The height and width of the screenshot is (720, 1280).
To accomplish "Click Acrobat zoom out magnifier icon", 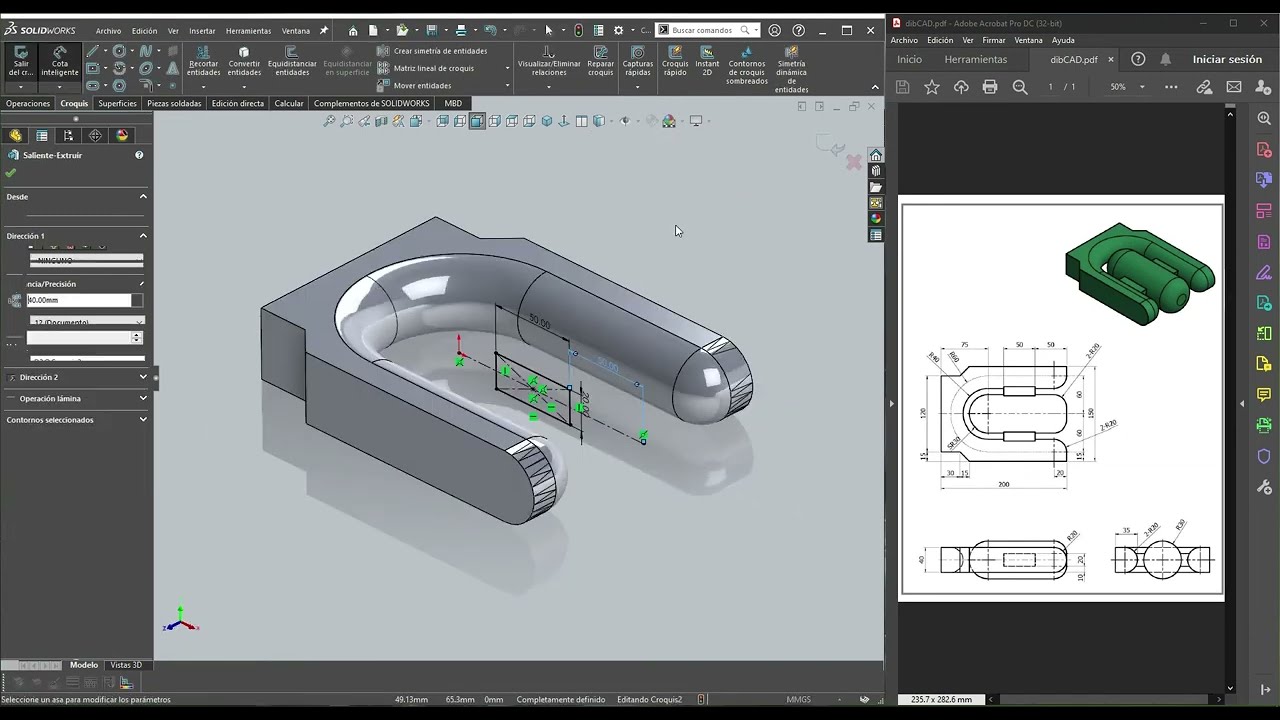I will pos(1020,87).
